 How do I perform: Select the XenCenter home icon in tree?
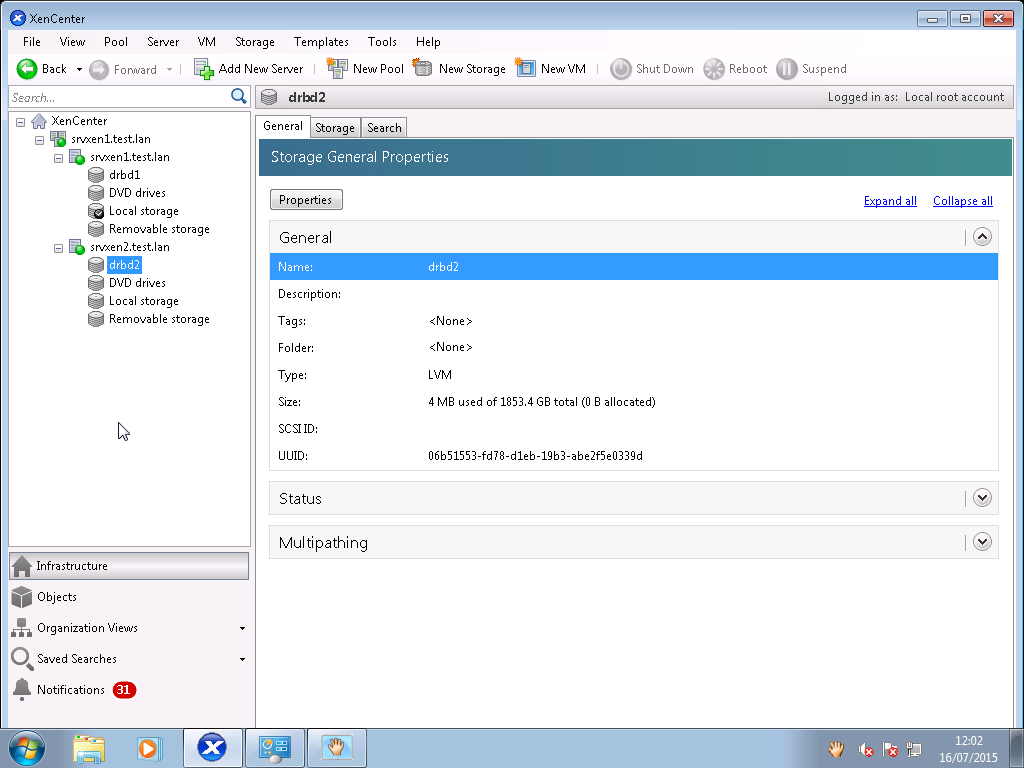39,121
